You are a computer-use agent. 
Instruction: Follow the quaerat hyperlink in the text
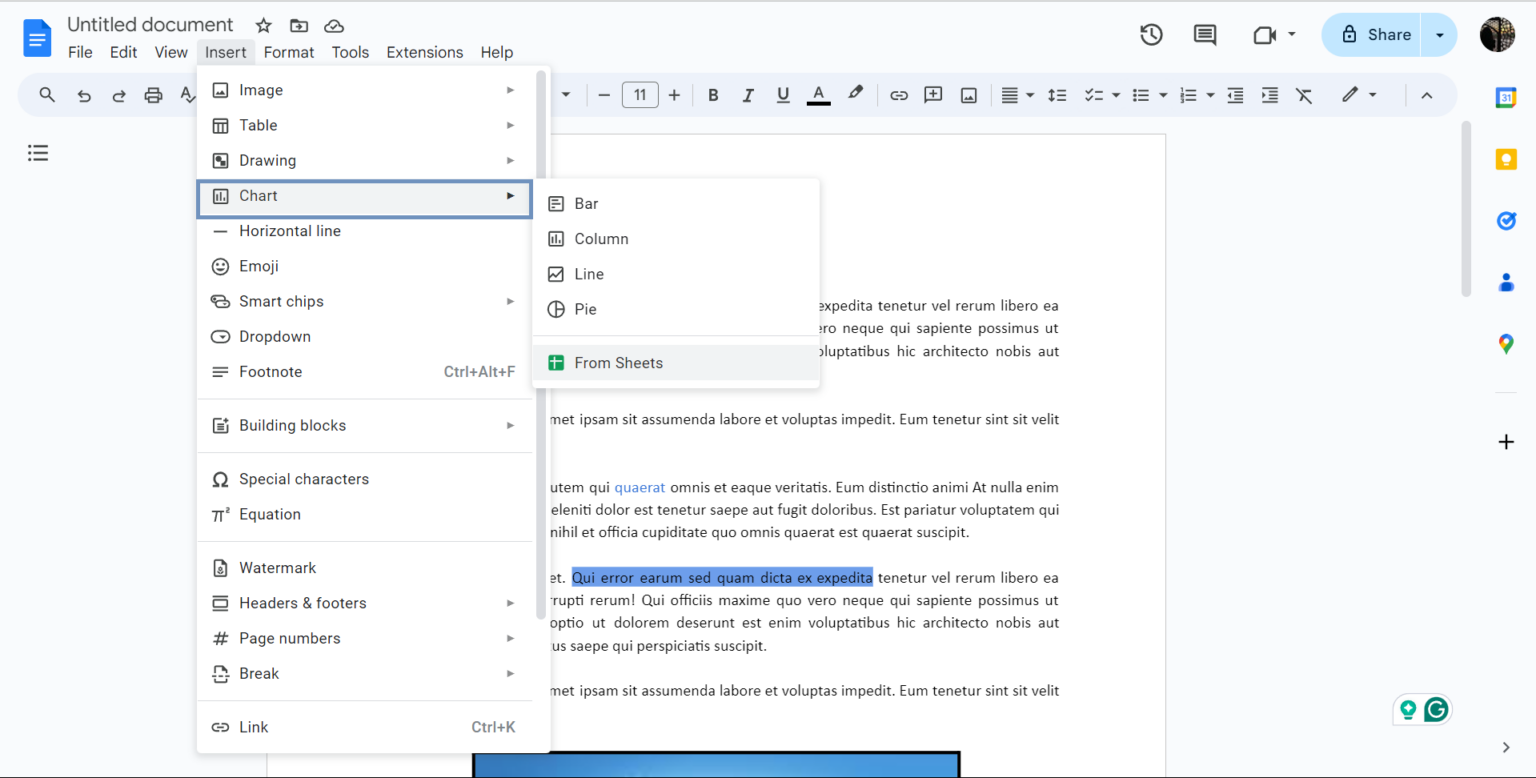(640, 487)
